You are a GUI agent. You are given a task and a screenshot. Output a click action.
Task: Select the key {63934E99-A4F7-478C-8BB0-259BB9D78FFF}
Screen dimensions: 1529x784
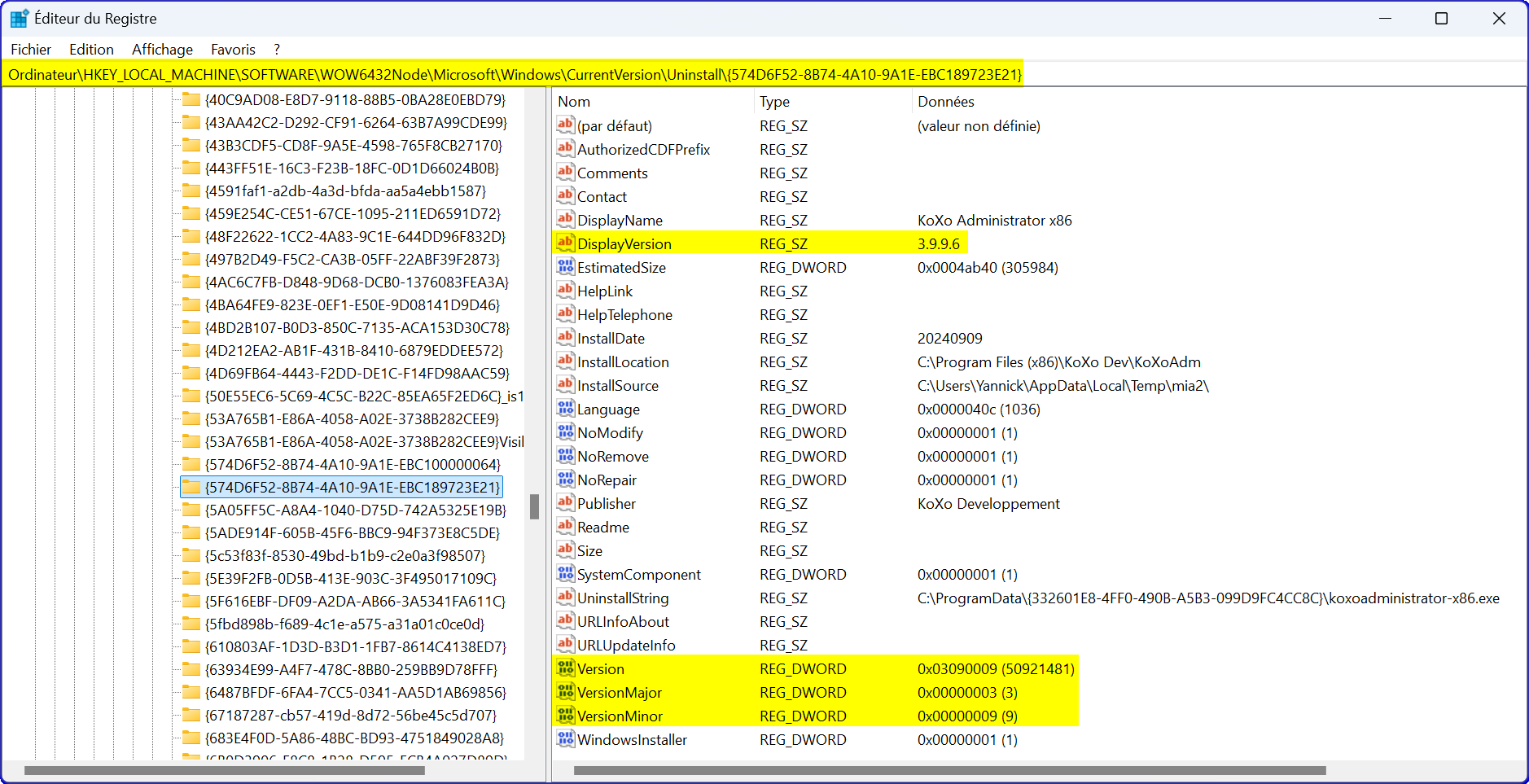351,669
